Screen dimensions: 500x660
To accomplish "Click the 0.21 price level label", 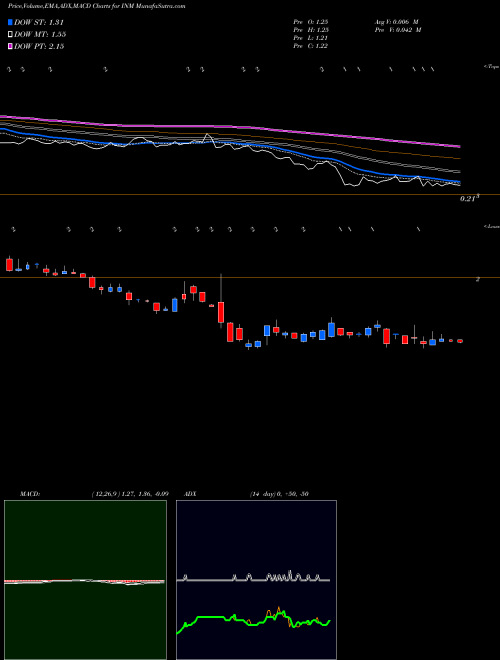I will 469,199.
